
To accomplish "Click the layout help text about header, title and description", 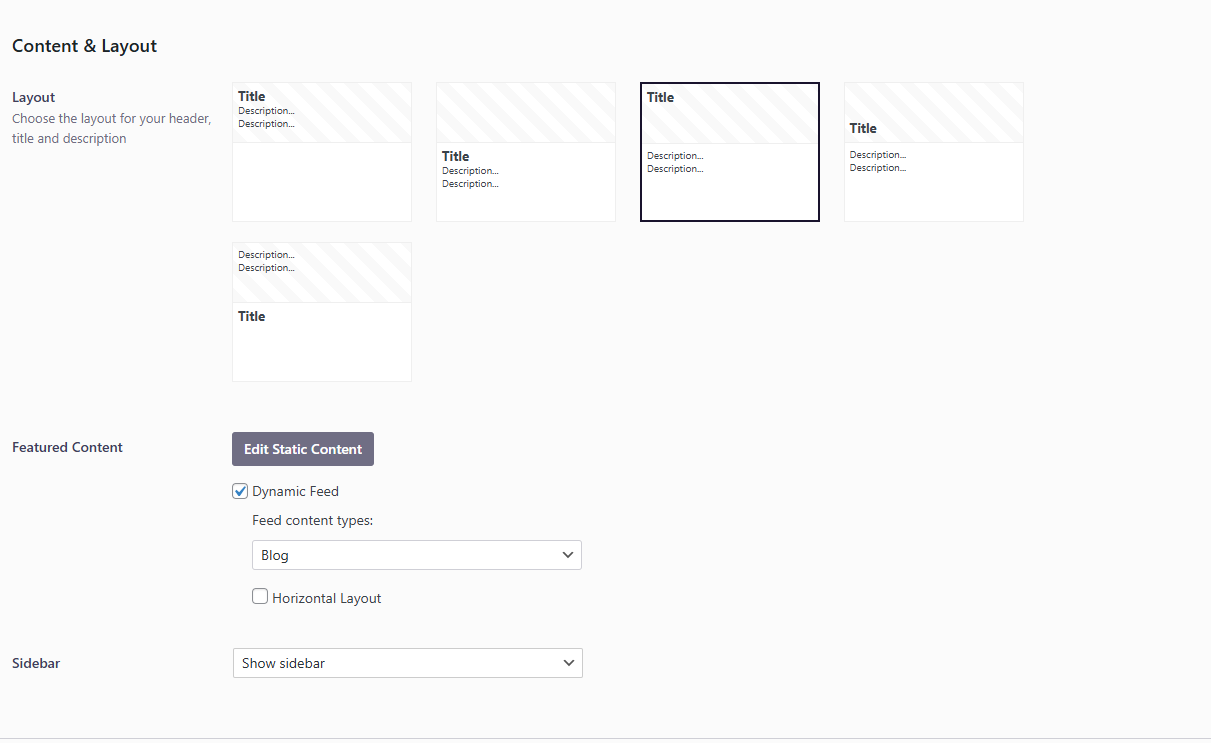I will [x=111, y=129].
